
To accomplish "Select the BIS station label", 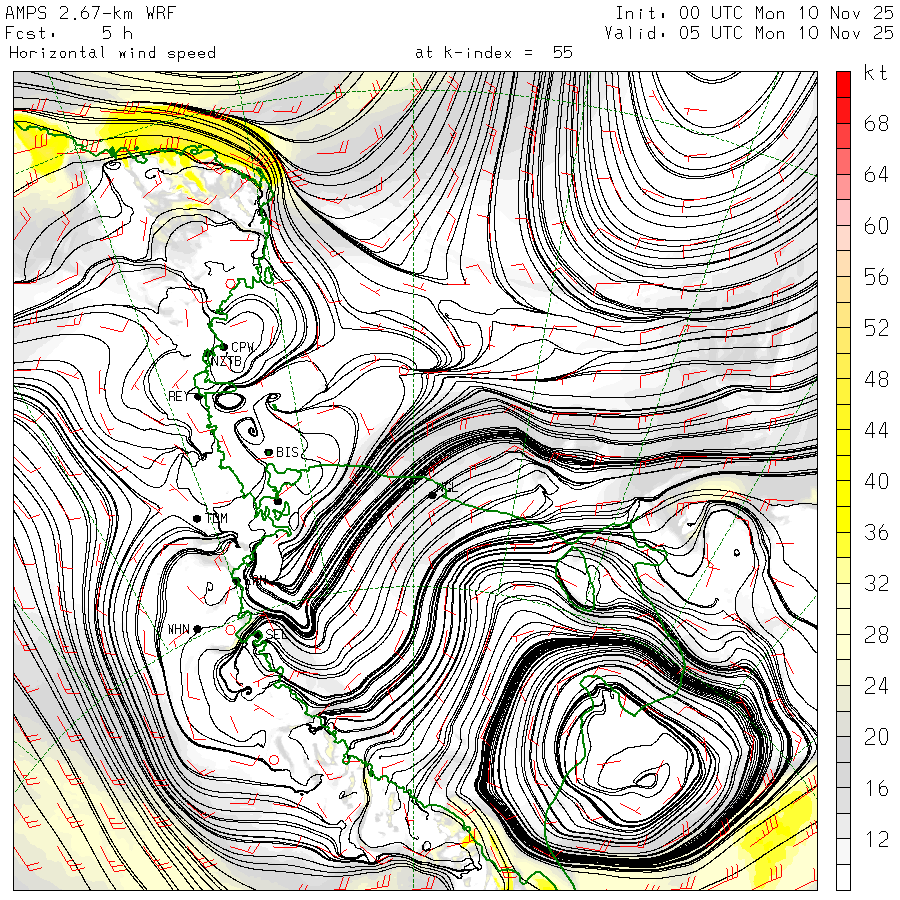I will 288,452.
